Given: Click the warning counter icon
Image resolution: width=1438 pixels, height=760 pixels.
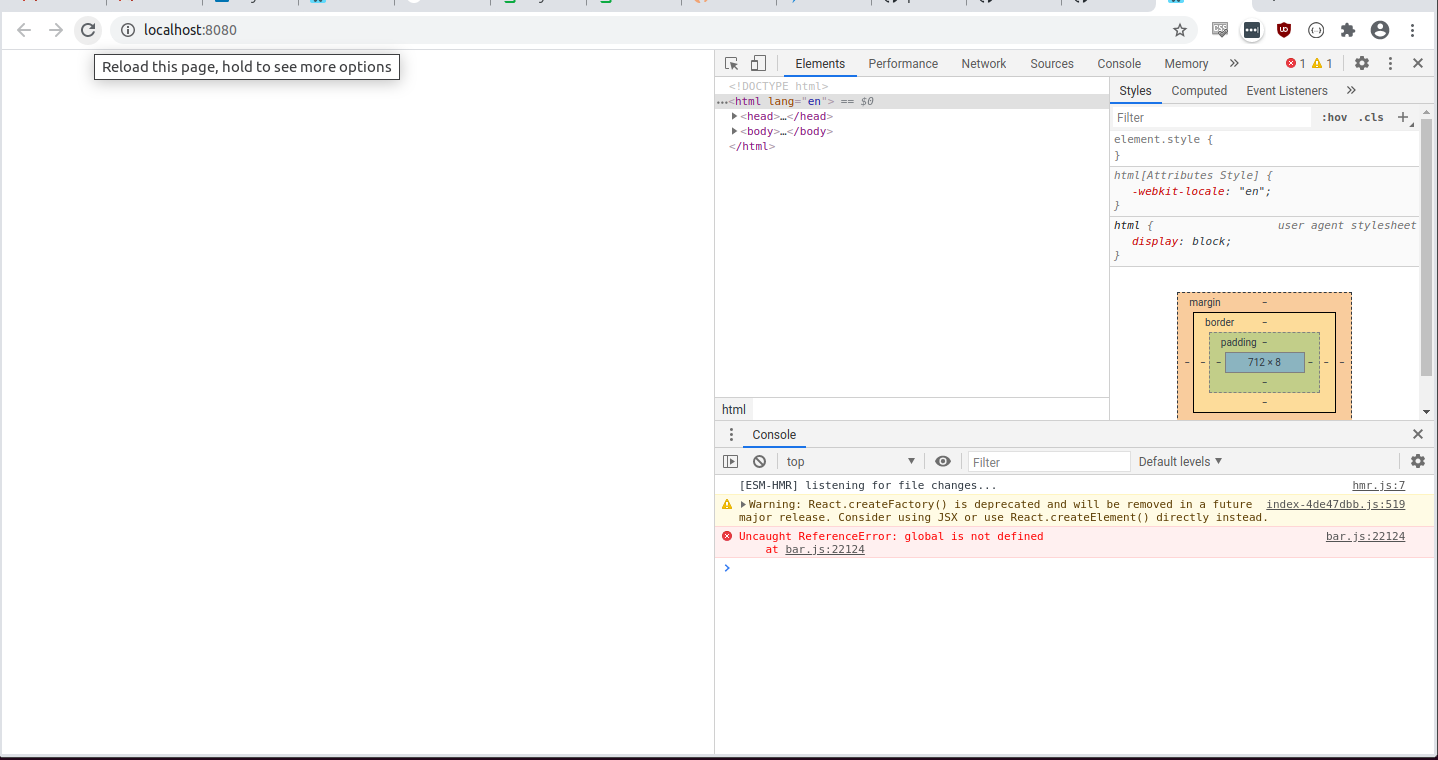Looking at the screenshot, I should click(x=1318, y=62).
